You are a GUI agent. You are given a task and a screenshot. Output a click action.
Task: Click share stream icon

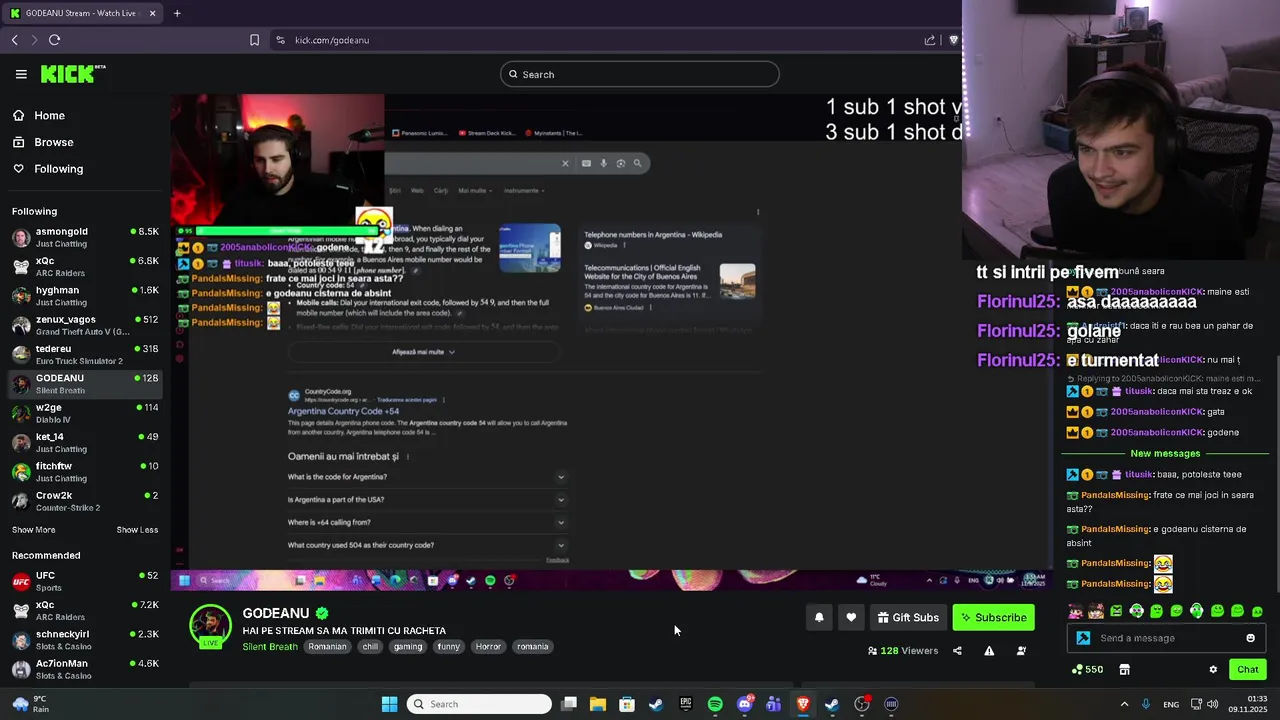957,651
